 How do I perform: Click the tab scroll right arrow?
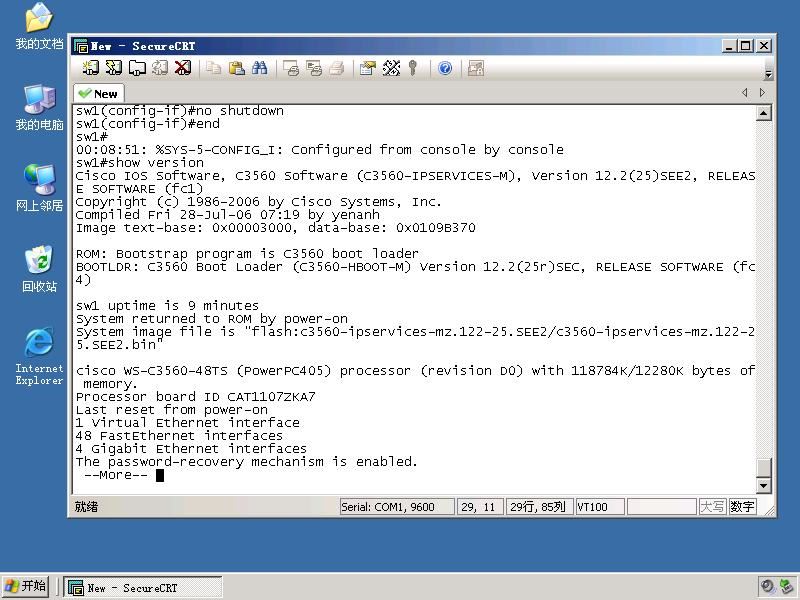[762, 92]
